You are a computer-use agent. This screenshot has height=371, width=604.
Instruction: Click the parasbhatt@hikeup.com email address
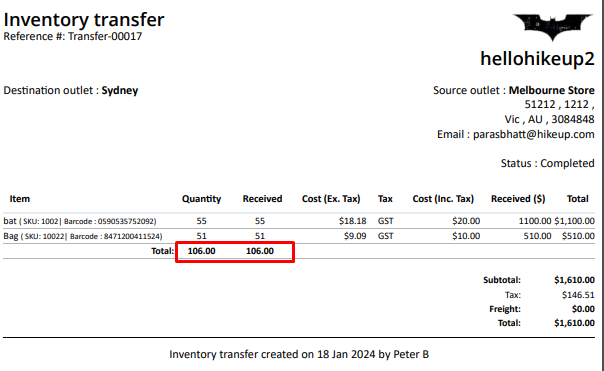coord(534,134)
